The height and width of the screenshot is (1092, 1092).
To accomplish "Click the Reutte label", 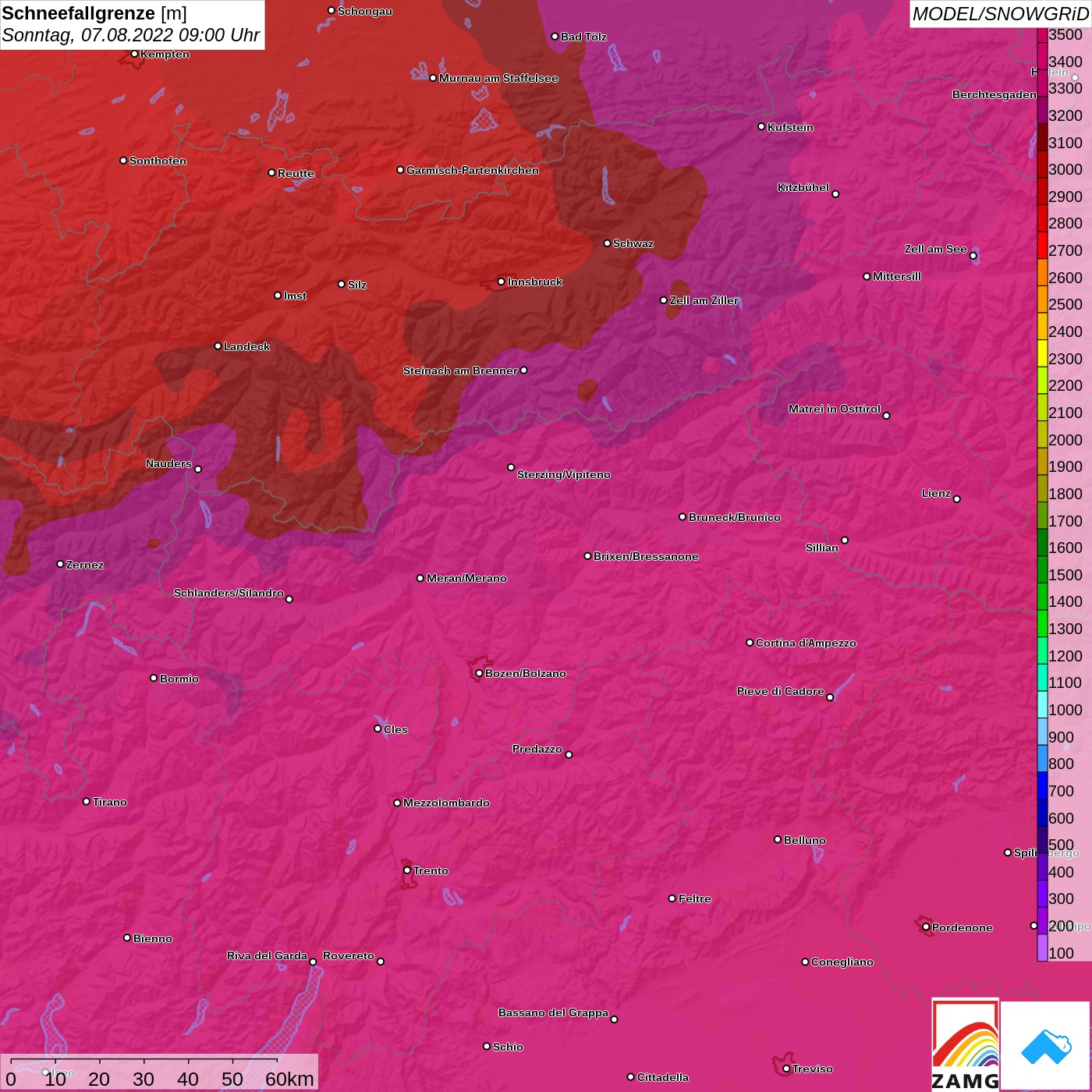I will [296, 173].
